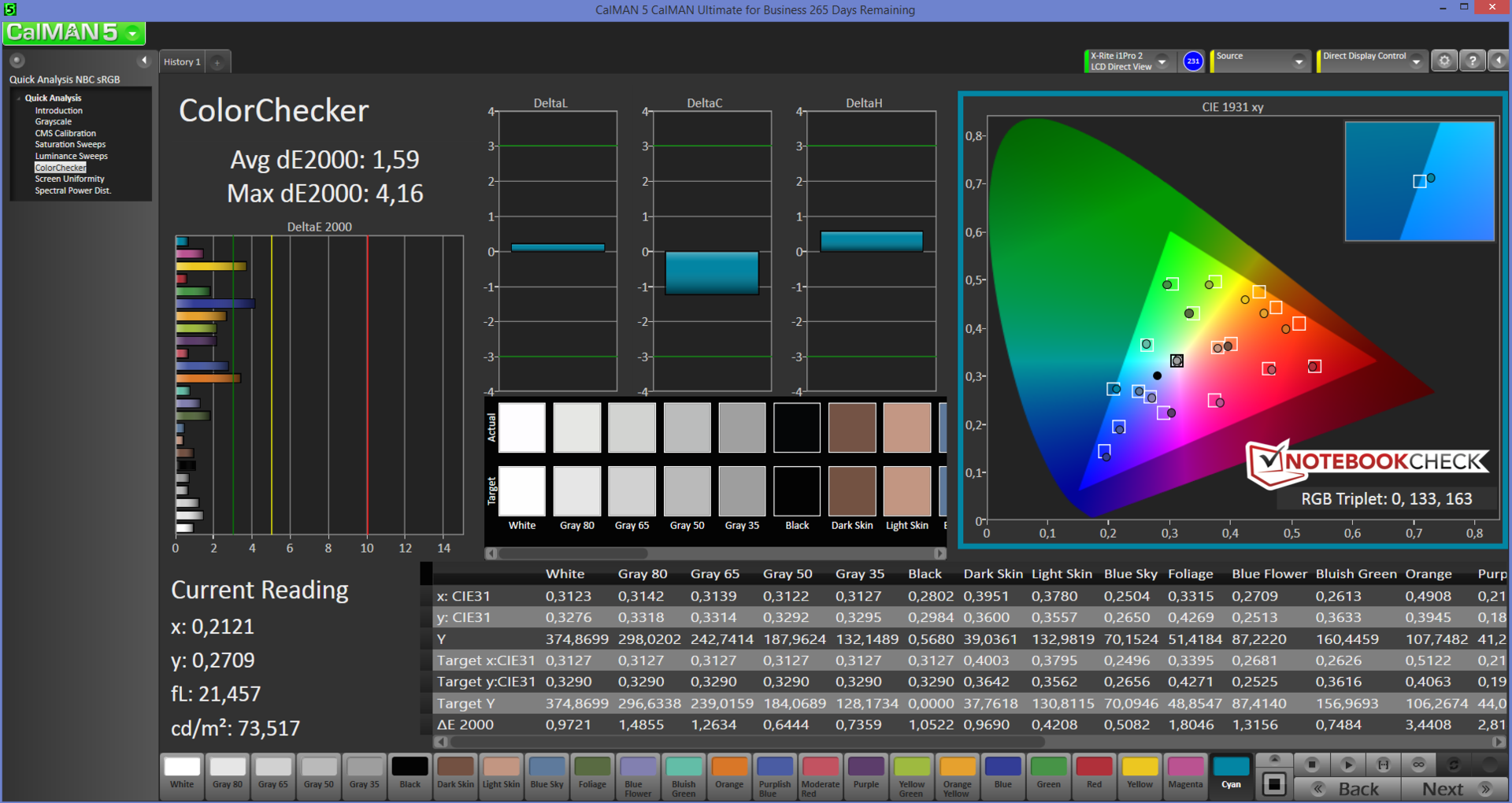This screenshot has width=1512, height=803.
Task: Click the read series bracket icon
Action: (x=1383, y=764)
